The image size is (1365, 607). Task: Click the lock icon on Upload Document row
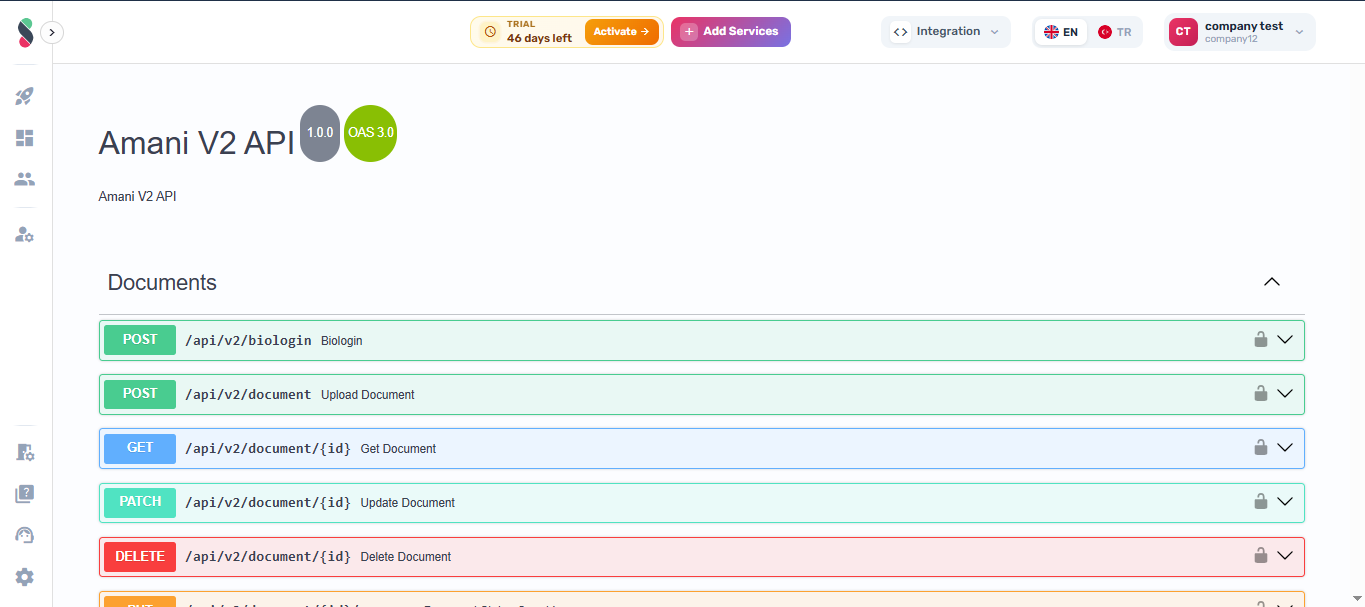(x=1261, y=393)
